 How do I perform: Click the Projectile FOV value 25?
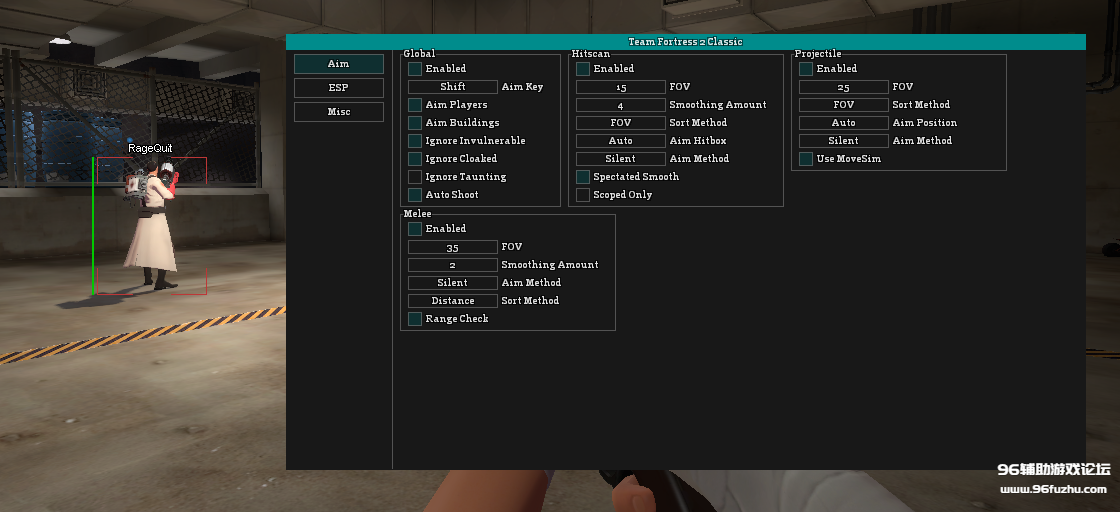click(844, 87)
